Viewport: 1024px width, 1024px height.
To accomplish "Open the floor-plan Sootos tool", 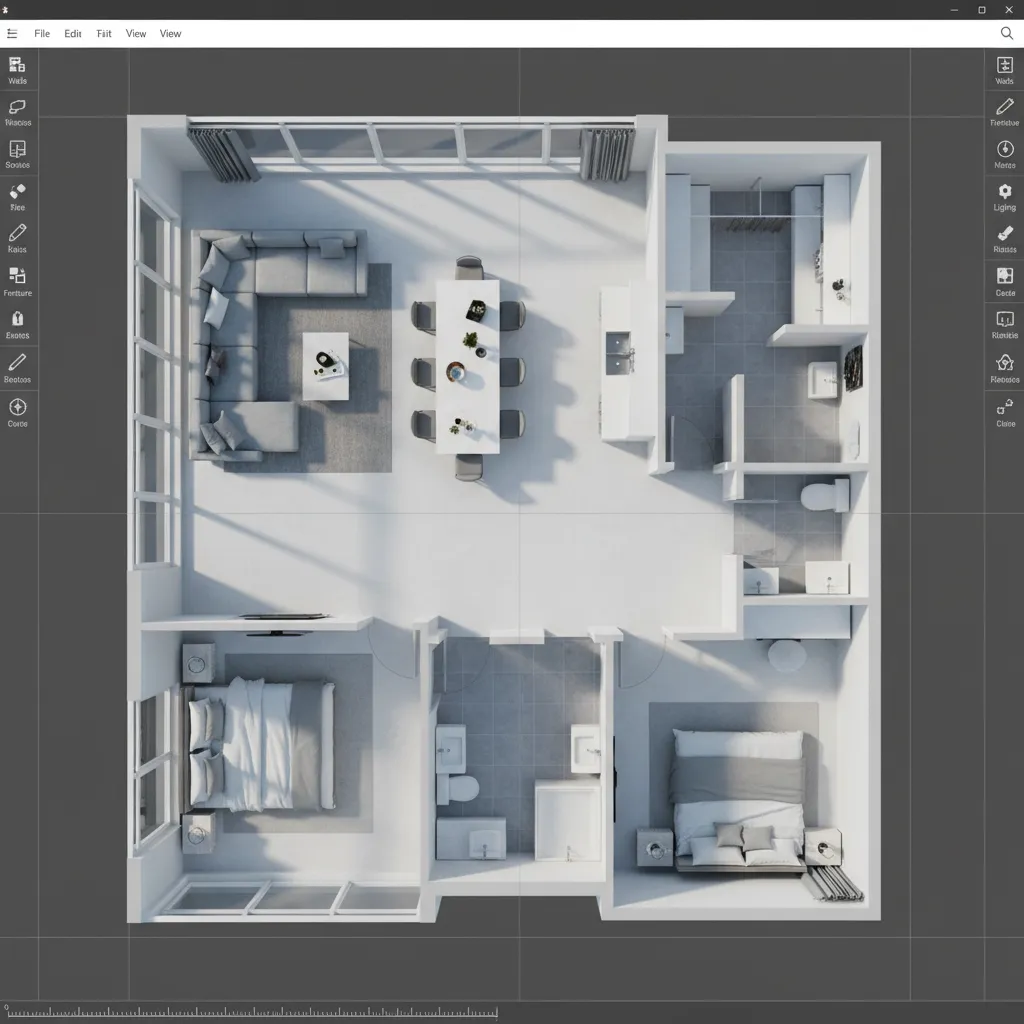I will point(18,155).
